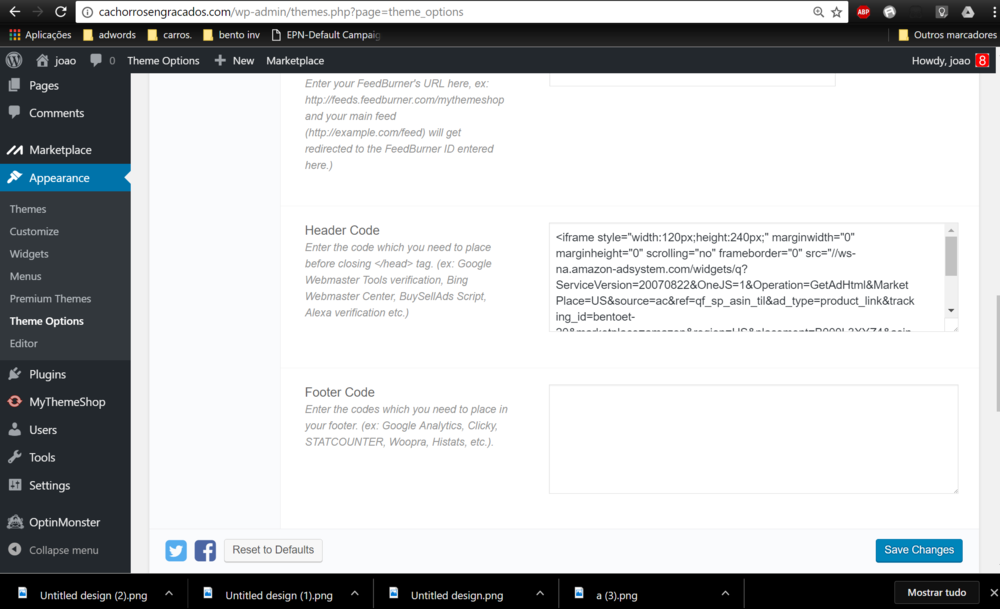Click the Twitter icon near Reset to Defaults
The width and height of the screenshot is (1000, 609).
tap(175, 550)
